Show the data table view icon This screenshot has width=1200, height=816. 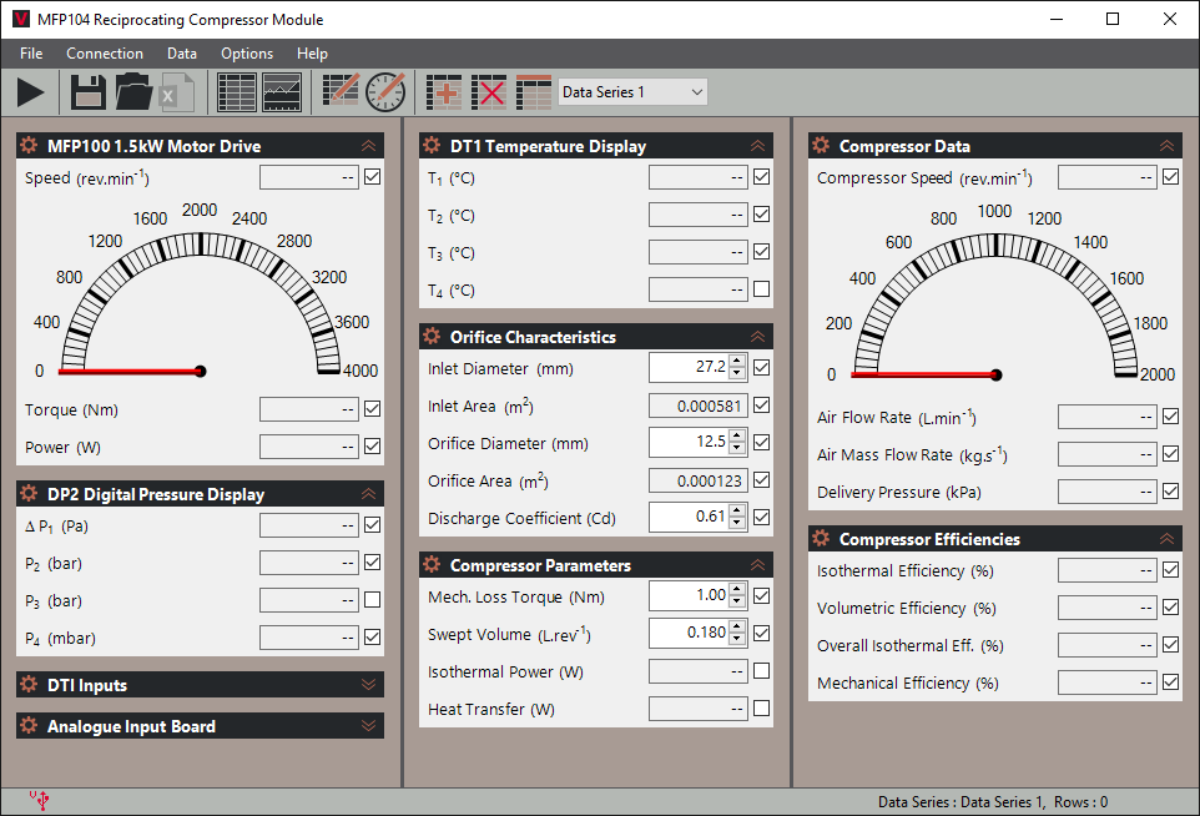(237, 92)
